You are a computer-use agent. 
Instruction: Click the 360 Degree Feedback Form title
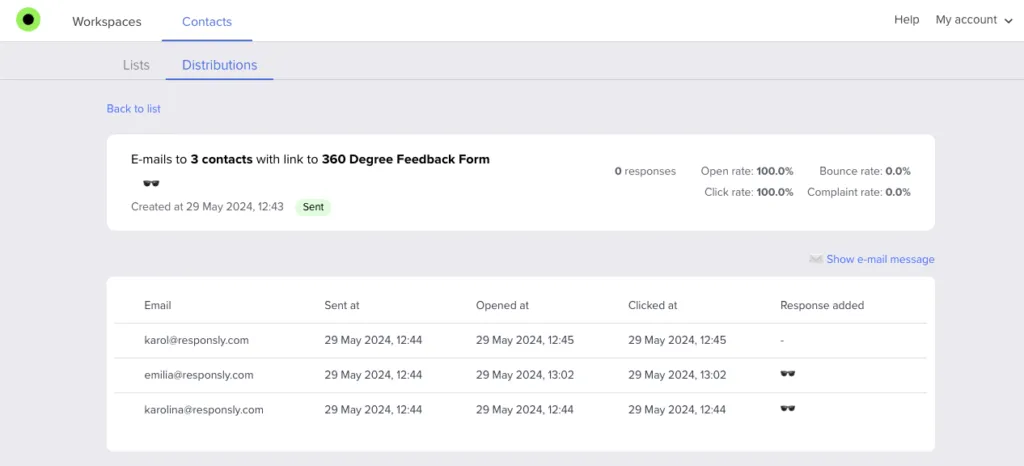tap(405, 159)
